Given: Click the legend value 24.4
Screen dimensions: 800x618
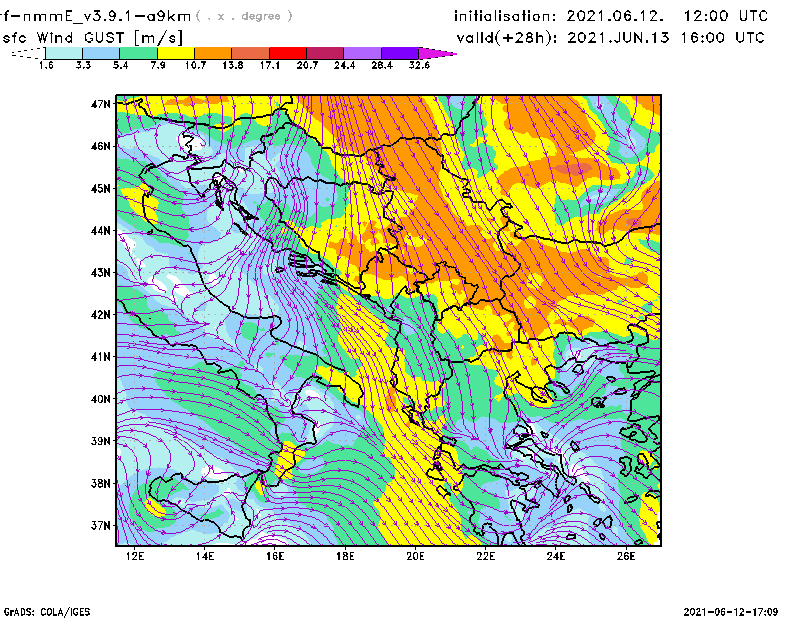Looking at the screenshot, I should tap(344, 65).
